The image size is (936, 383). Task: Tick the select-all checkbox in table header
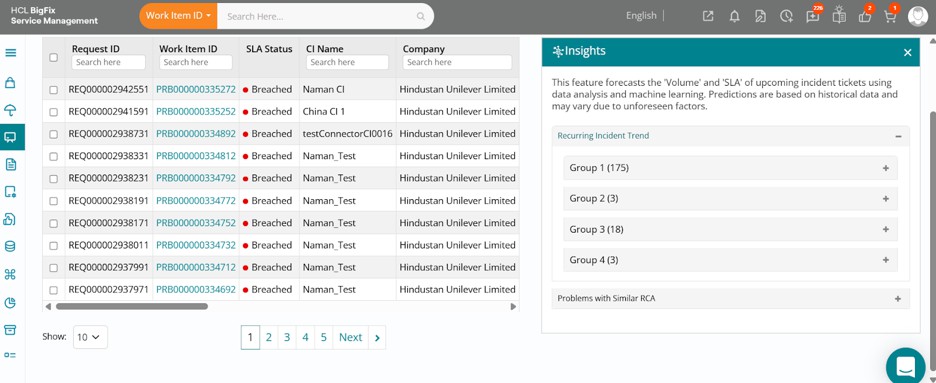pyautogui.click(x=54, y=57)
